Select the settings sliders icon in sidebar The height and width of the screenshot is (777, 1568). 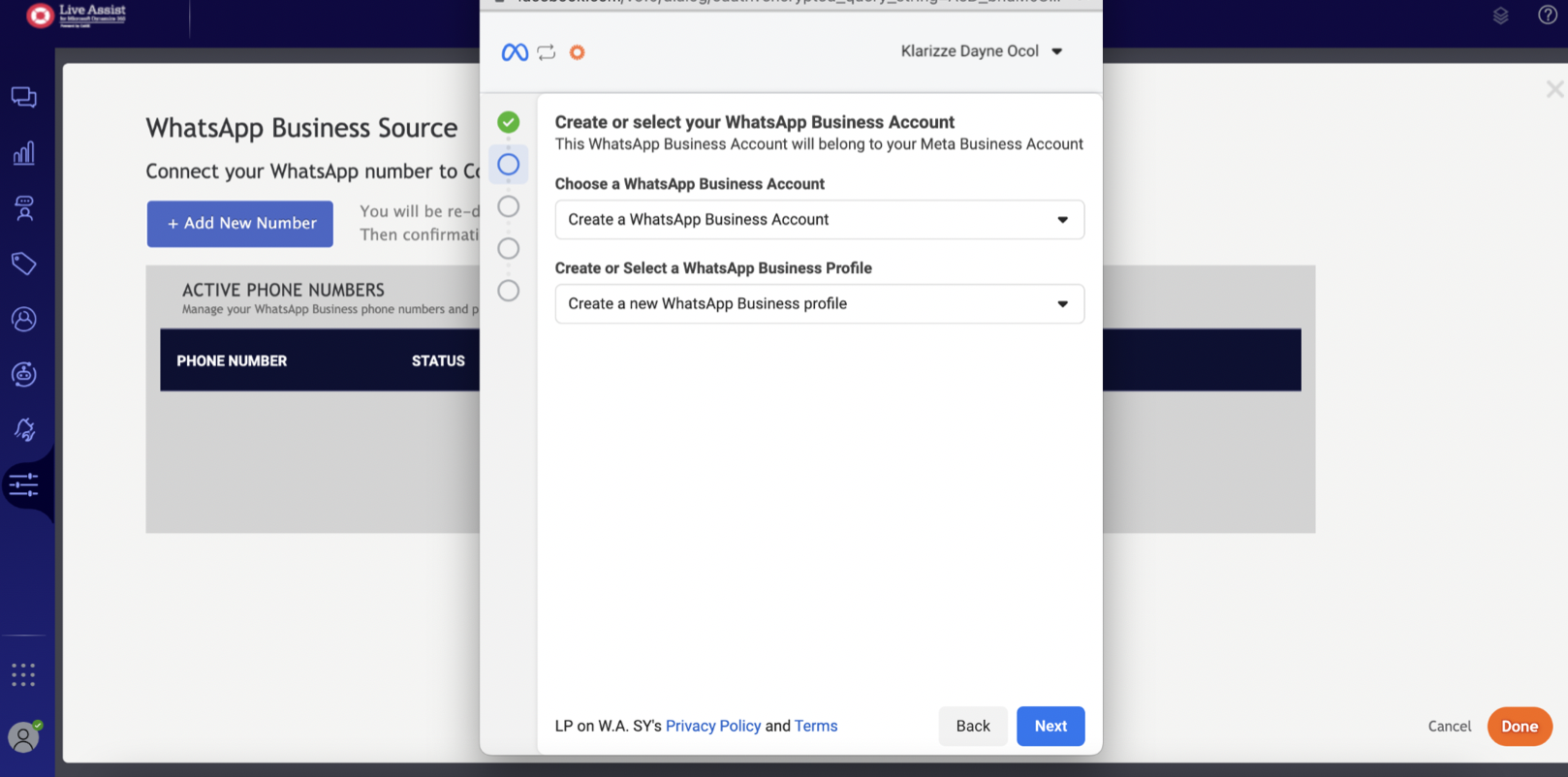tap(24, 484)
